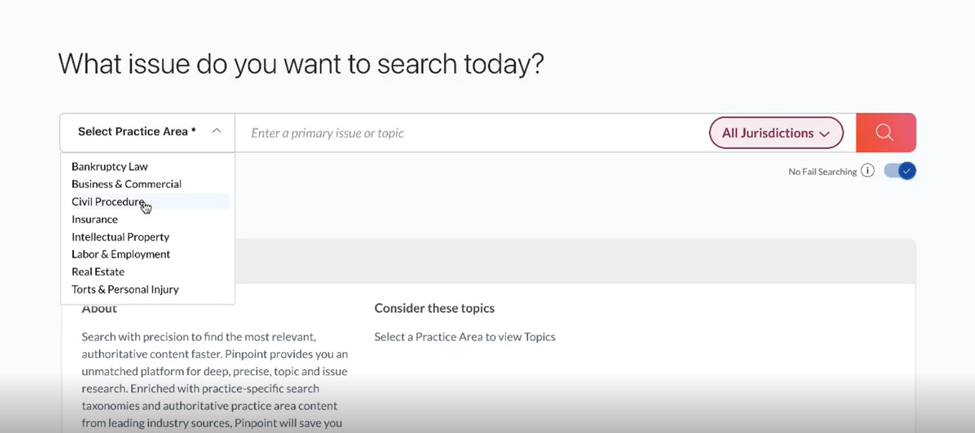Open the No Fail Searching info icon
This screenshot has height=433, width=975.
click(x=868, y=171)
